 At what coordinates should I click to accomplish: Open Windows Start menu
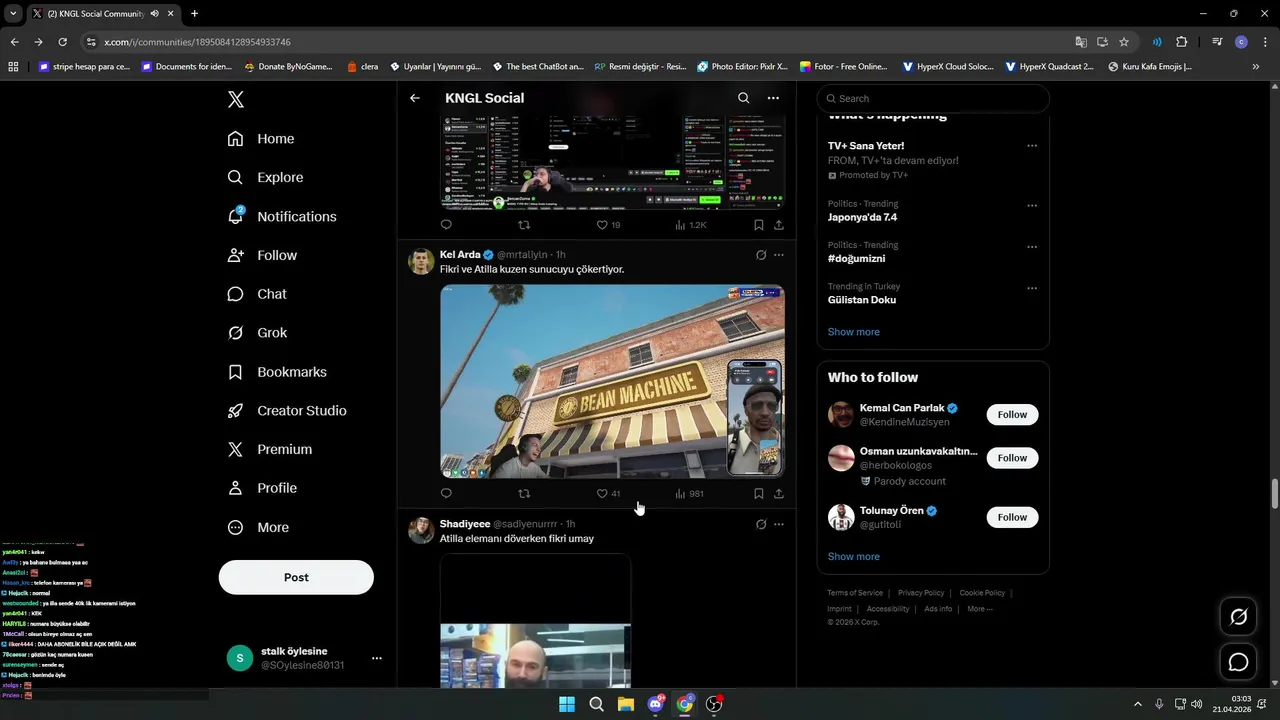(567, 704)
